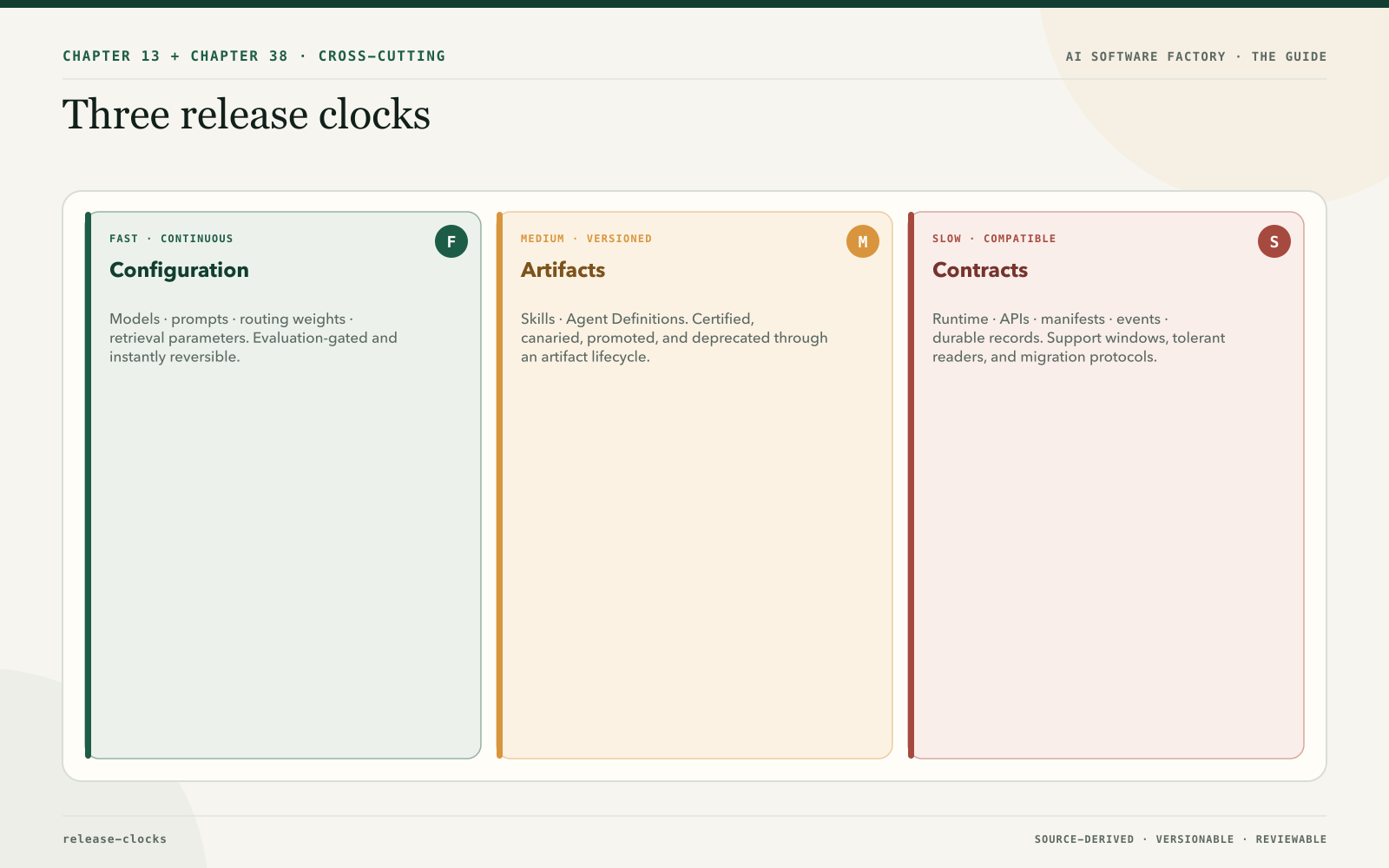
Task: Click the 'MEDIUM · VERSIONED' label
Action: point(586,239)
